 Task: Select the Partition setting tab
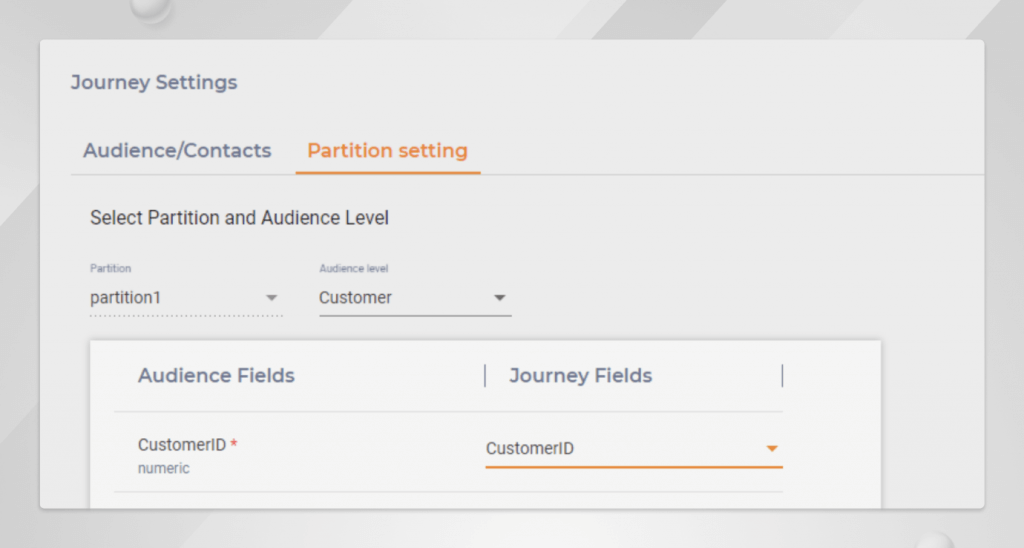point(387,151)
